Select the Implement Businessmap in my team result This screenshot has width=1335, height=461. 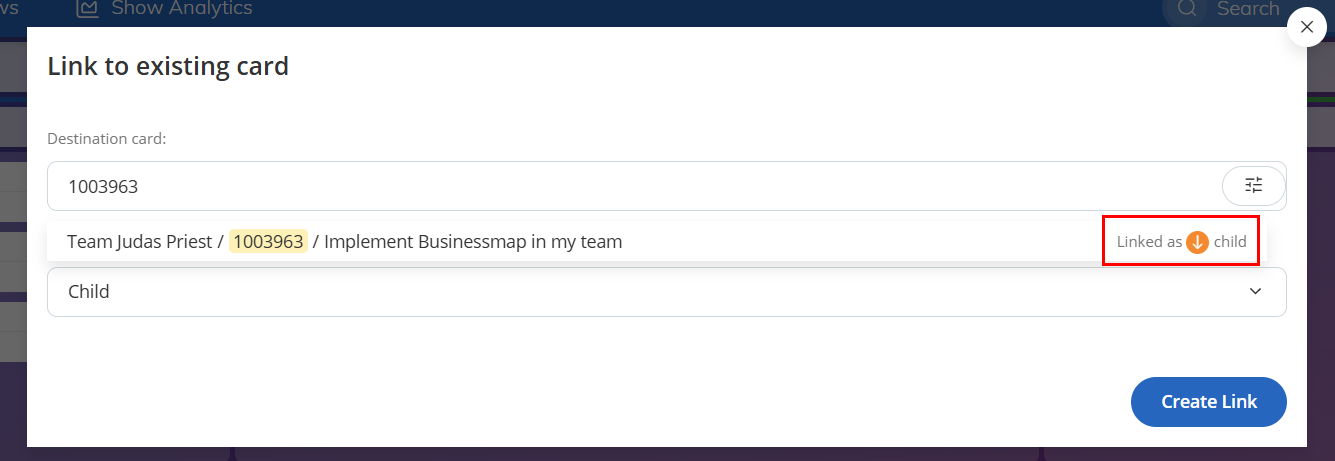point(656,241)
